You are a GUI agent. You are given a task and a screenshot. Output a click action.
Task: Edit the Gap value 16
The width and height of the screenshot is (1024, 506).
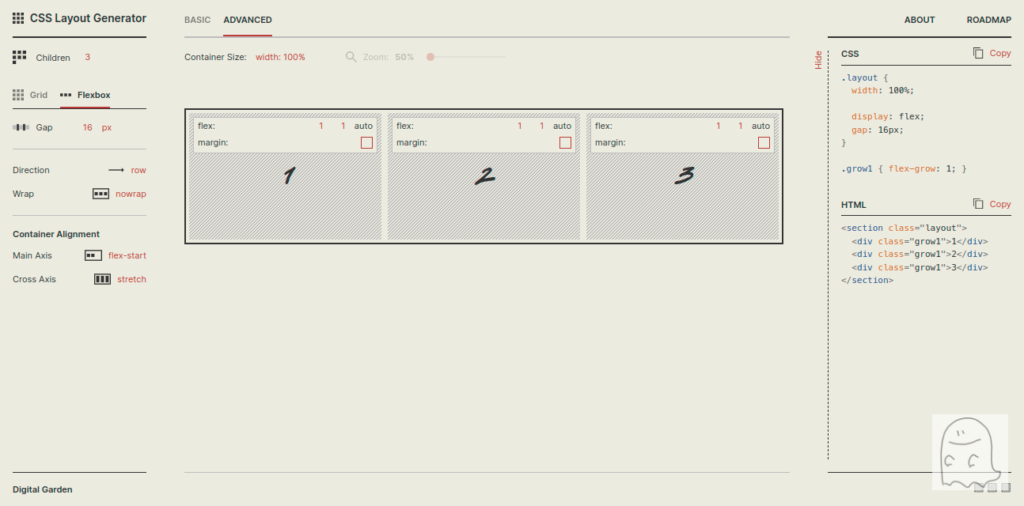click(x=88, y=127)
